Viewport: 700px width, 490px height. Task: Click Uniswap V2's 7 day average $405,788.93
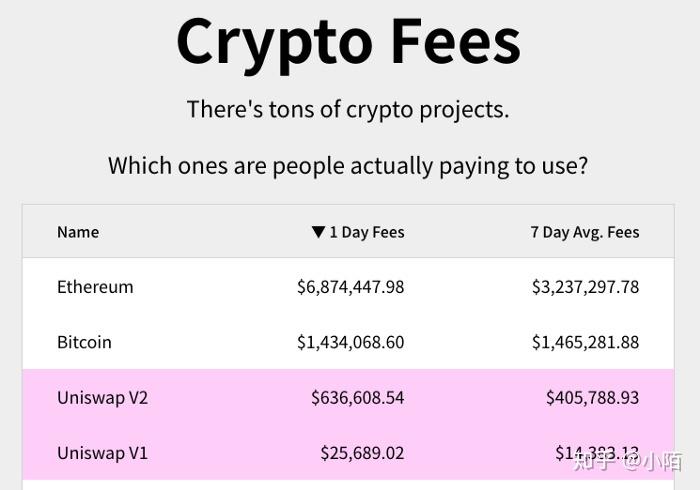(592, 397)
